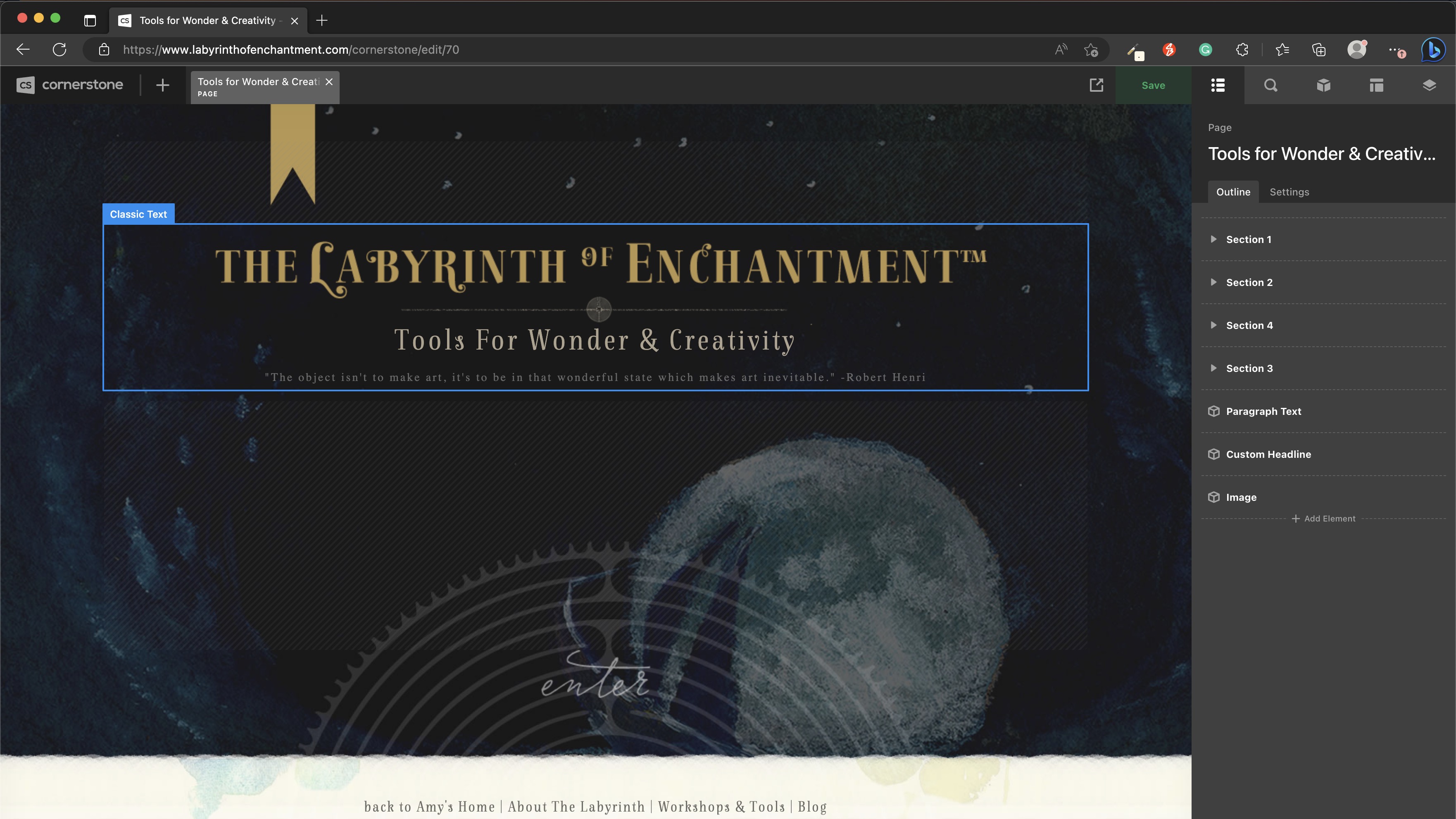This screenshot has height=819, width=1456.
Task: Select Section 4 row label
Action: [1249, 325]
